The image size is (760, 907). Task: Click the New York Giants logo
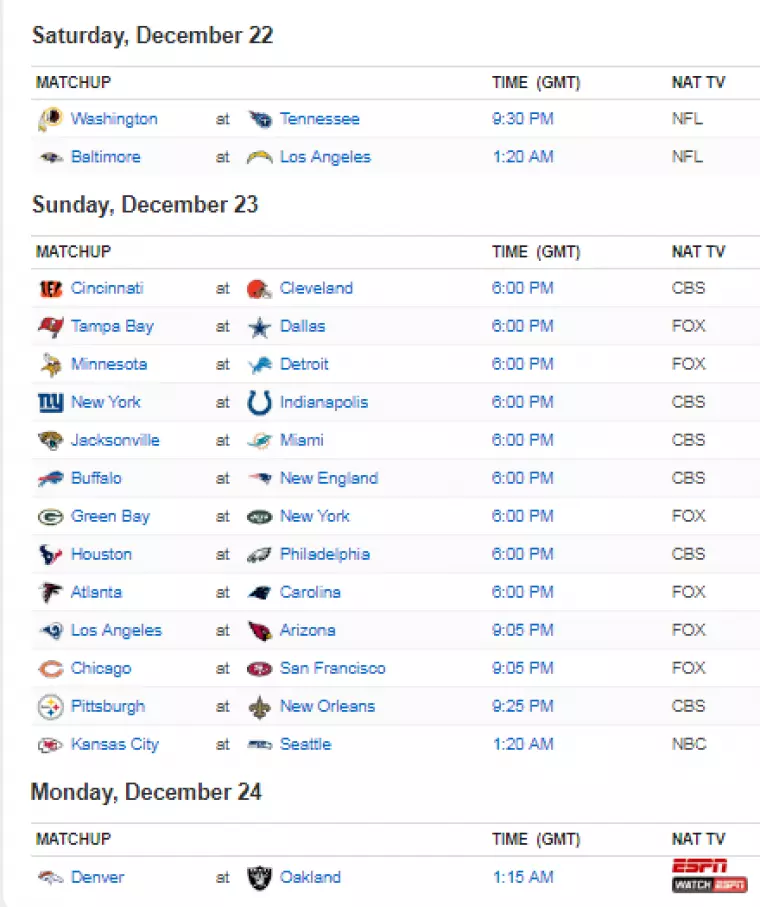point(50,403)
